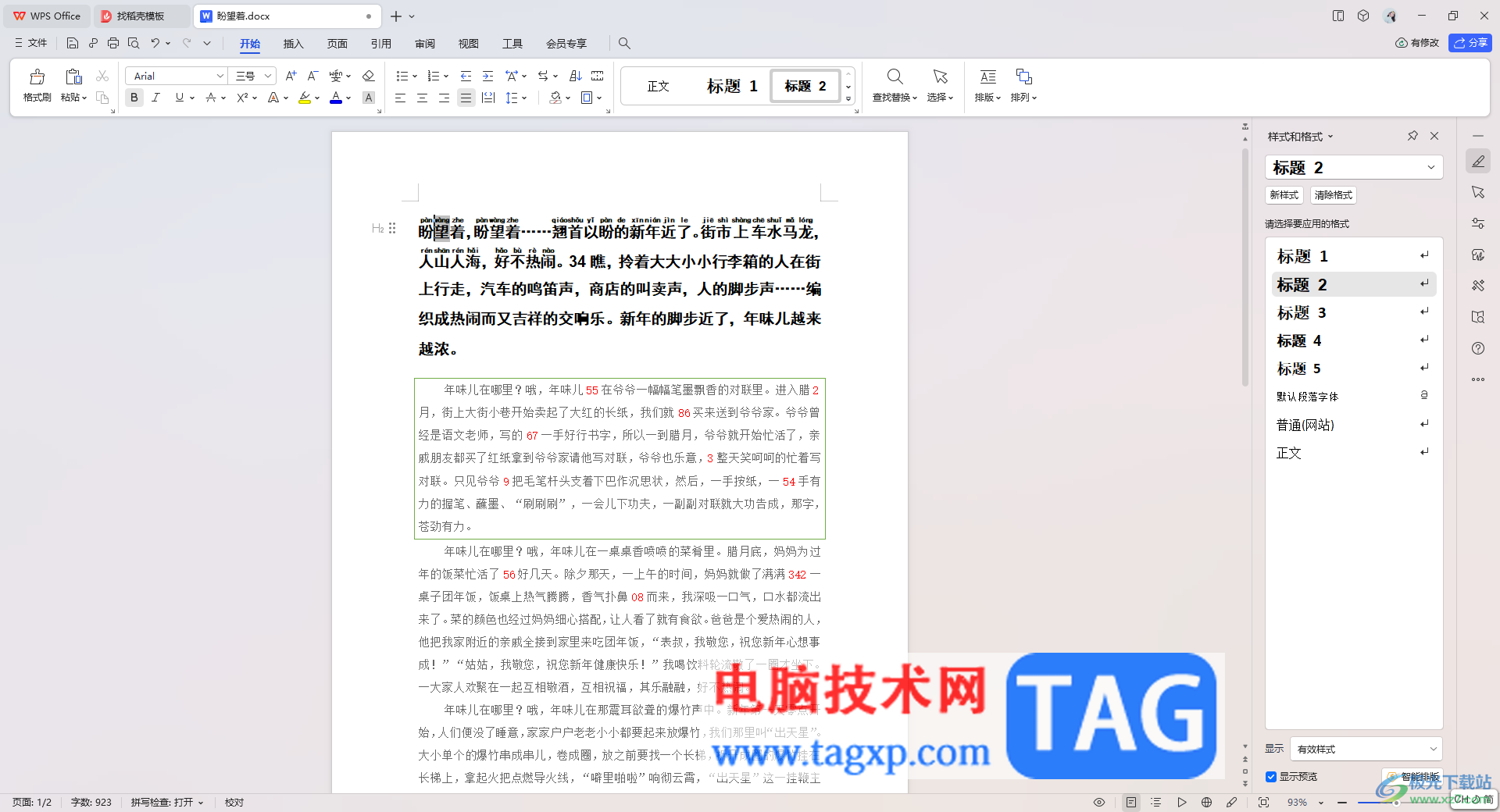
Task: Uncheck the 显示预览 checkbox
Action: click(1271, 777)
